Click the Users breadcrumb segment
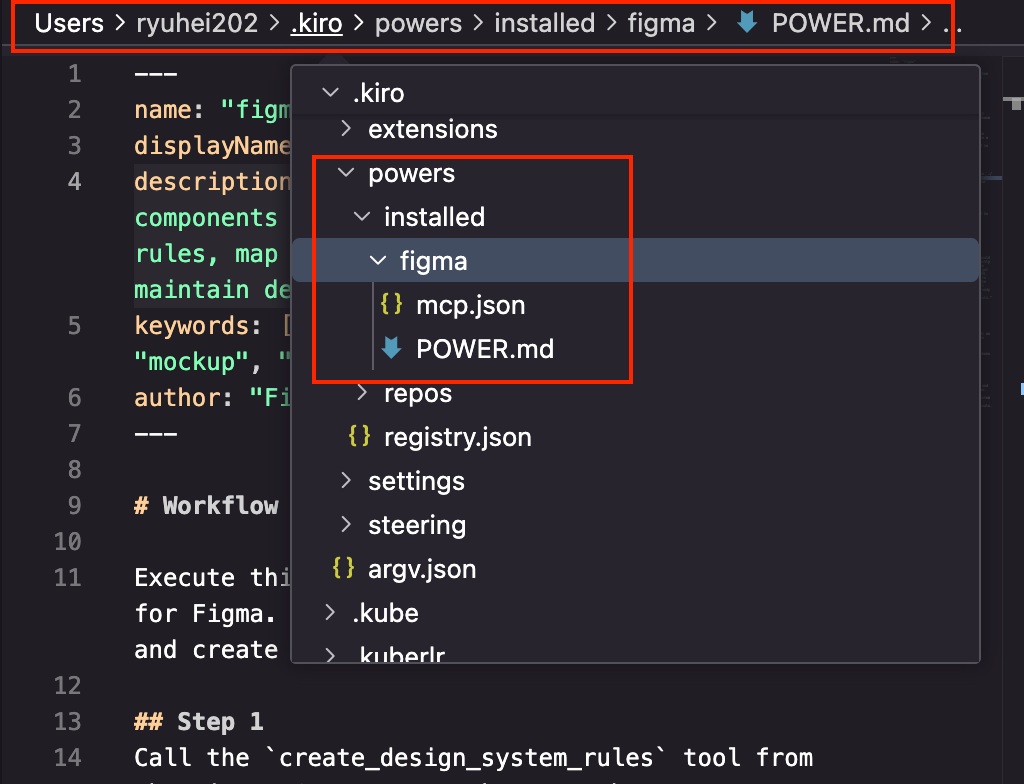 pos(68,23)
